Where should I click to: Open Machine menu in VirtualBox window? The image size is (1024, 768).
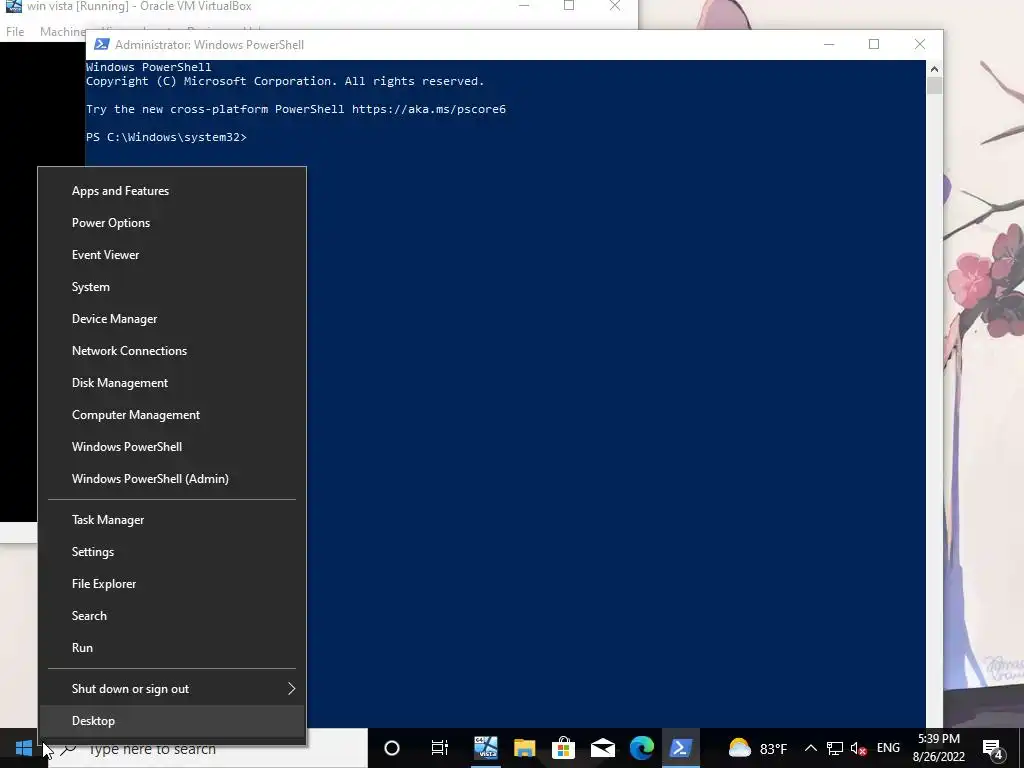63,31
